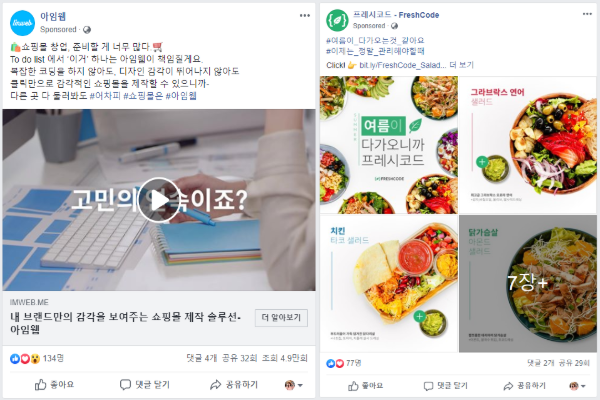The image size is (600, 400).
Task: Open the 그라브락스 연어 샐러드 image
Action: (x=527, y=145)
